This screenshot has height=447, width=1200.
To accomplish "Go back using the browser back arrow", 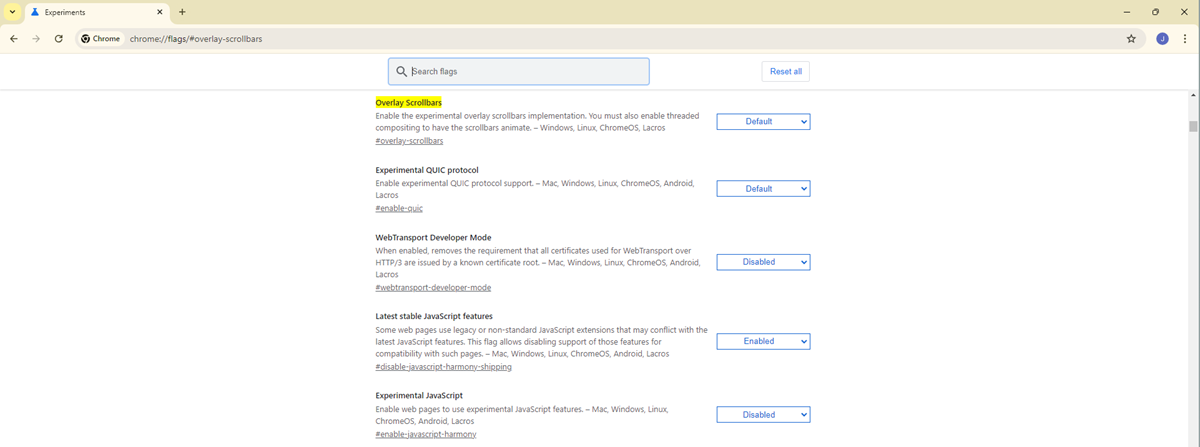I will (x=14, y=39).
